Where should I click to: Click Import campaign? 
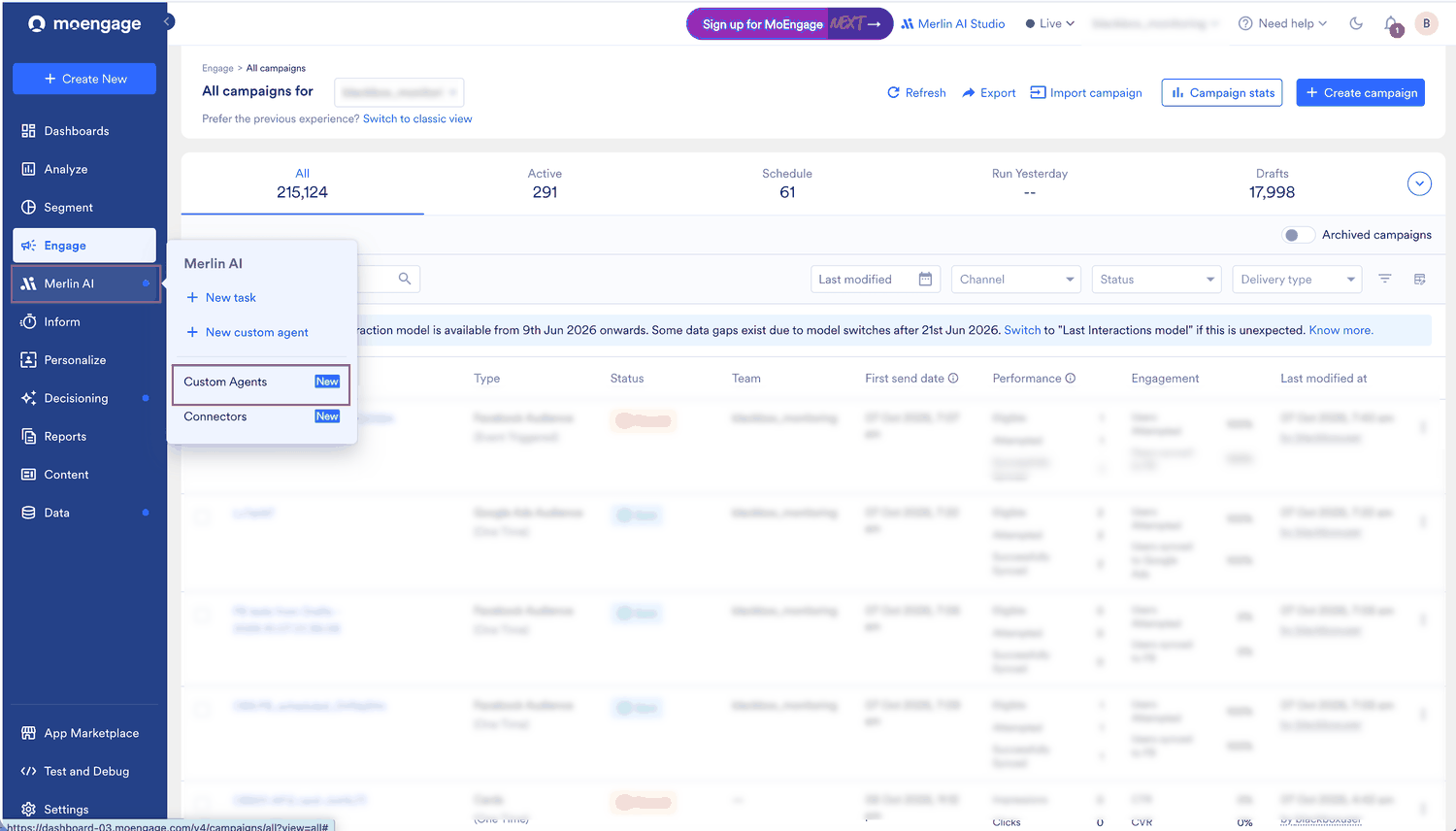click(1086, 92)
